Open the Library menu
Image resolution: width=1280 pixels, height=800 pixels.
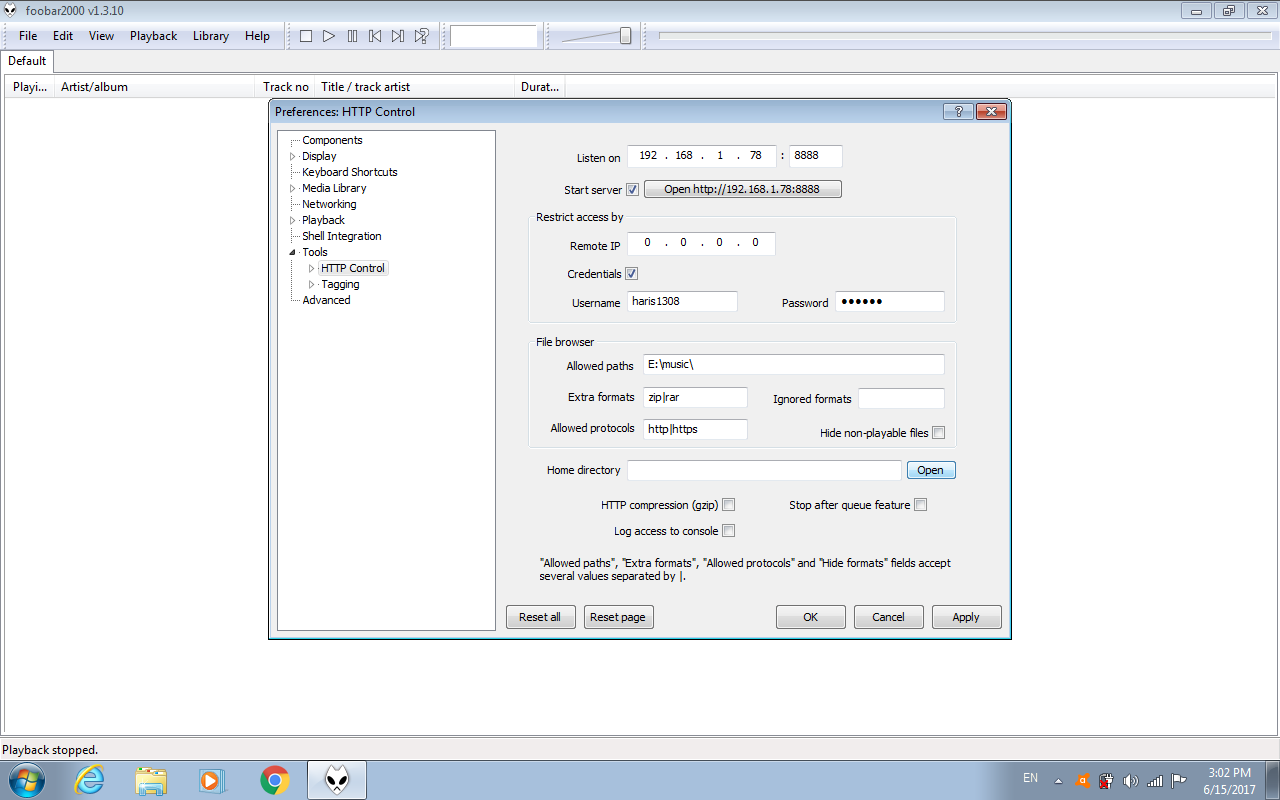coord(211,36)
